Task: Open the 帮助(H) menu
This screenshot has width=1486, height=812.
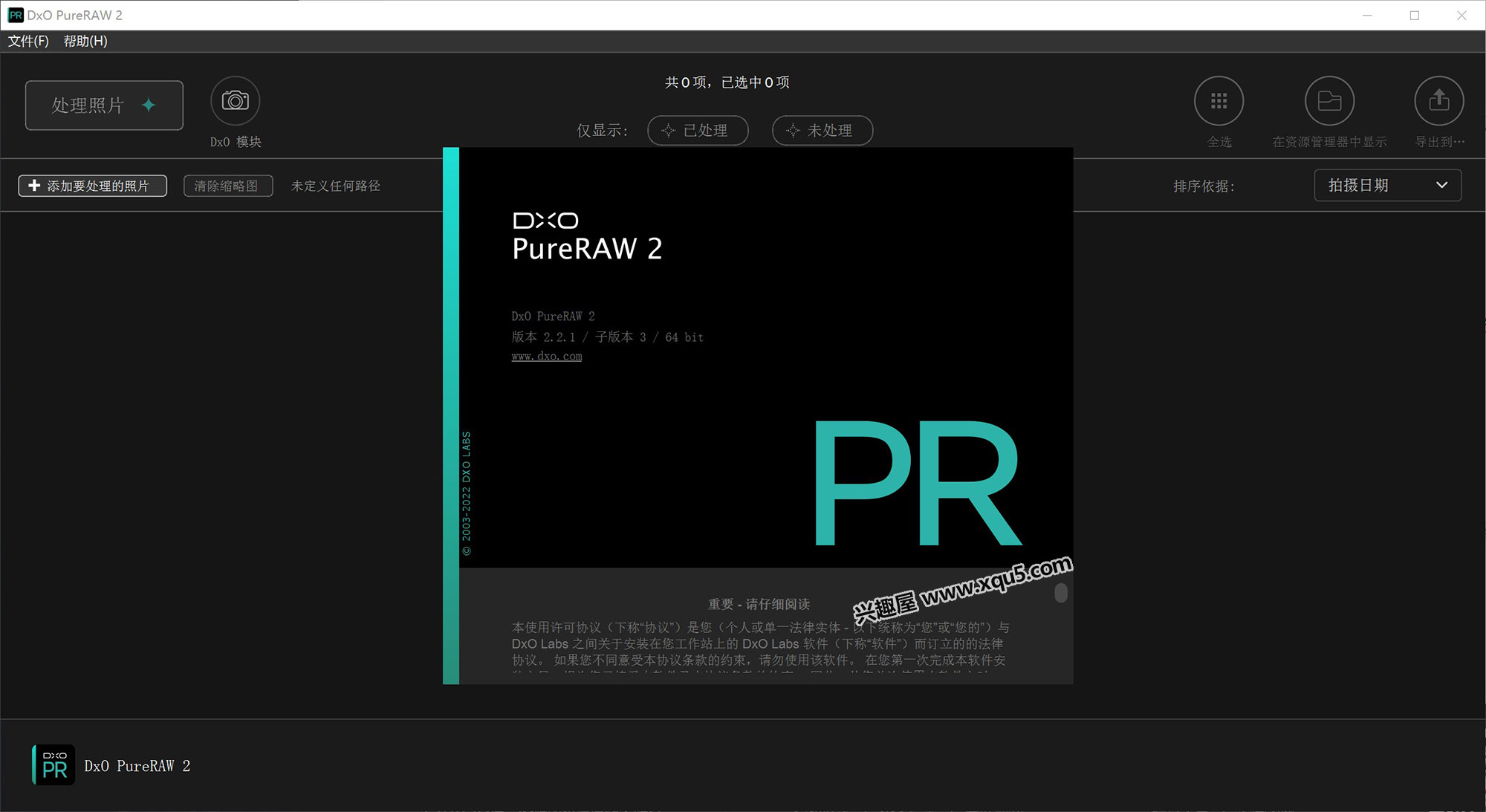Action: 85,41
